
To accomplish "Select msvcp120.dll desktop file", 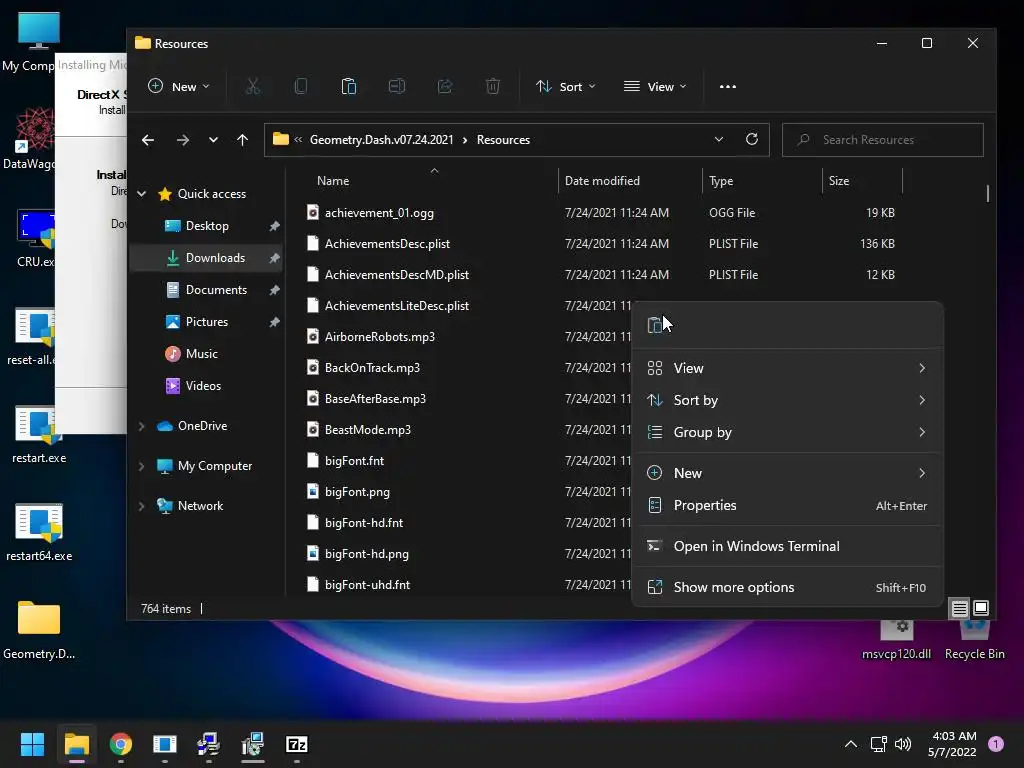I will [x=896, y=640].
